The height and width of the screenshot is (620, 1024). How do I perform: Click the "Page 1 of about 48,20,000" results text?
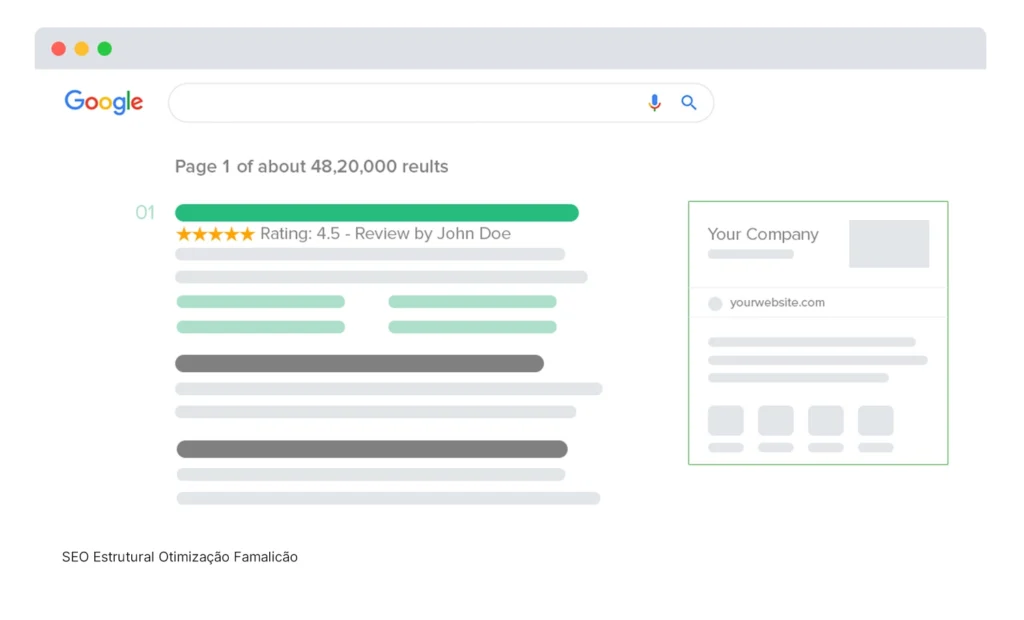point(311,167)
